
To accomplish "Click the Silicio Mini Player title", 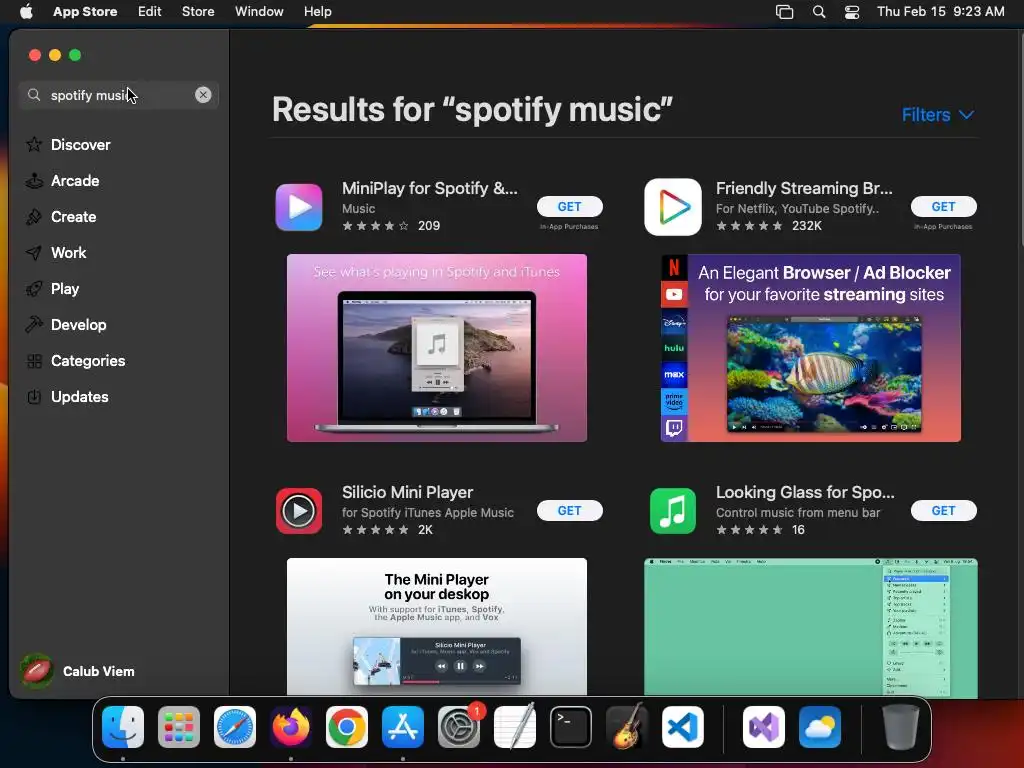I will pyautogui.click(x=408, y=492).
